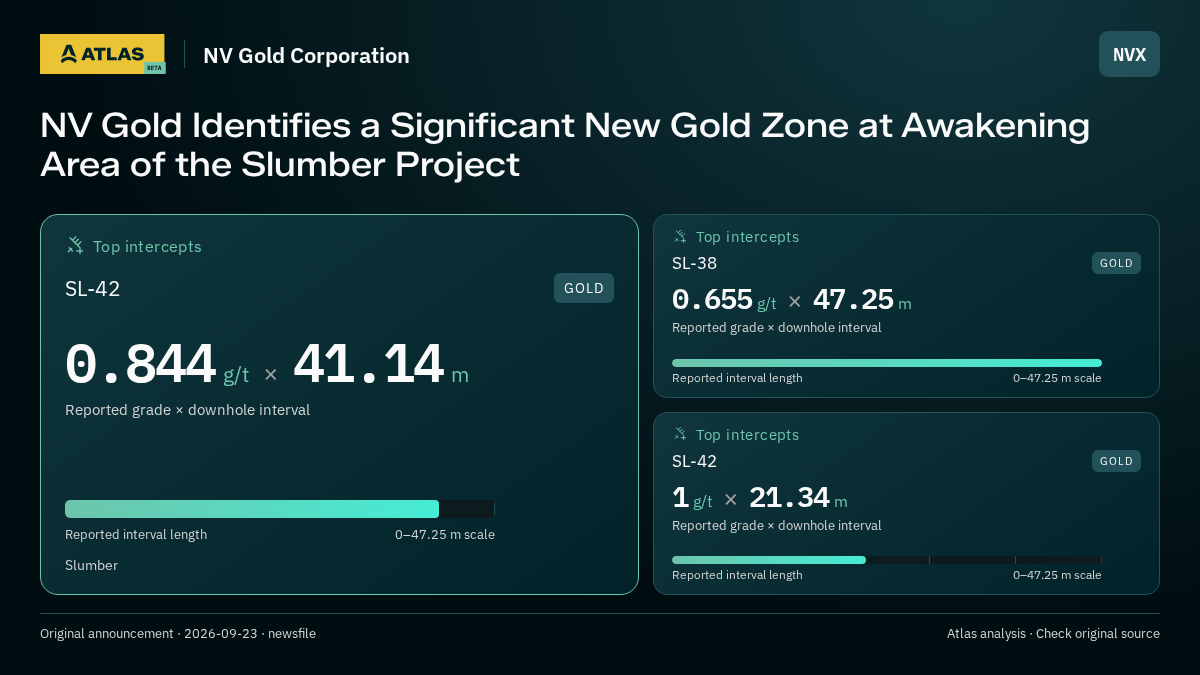Click the Atlas analysis check original source note

click(1053, 634)
